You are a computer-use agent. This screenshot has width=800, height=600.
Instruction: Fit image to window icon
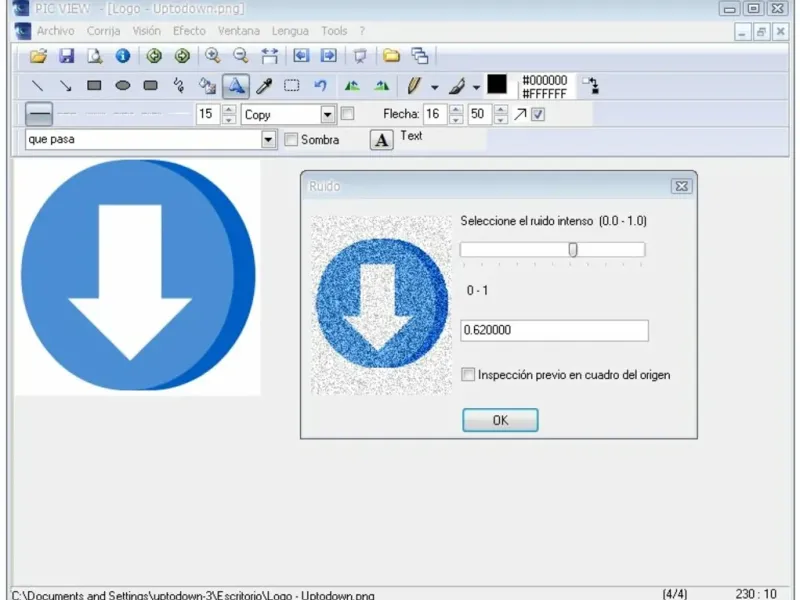[x=269, y=56]
